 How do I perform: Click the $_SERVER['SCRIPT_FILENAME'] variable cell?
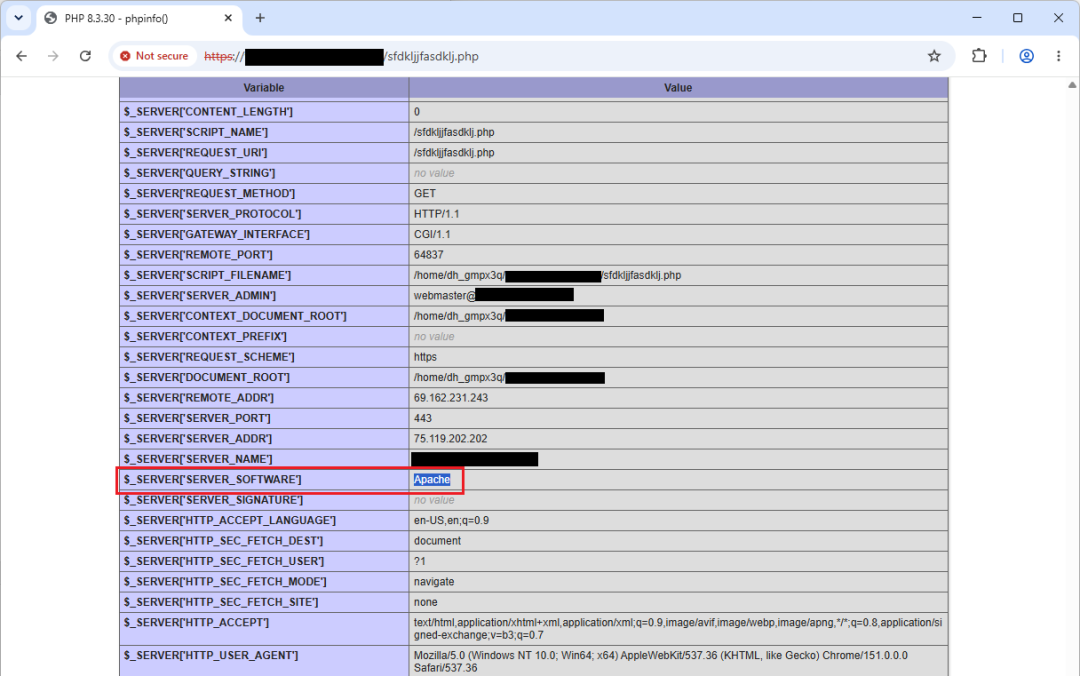tap(264, 275)
